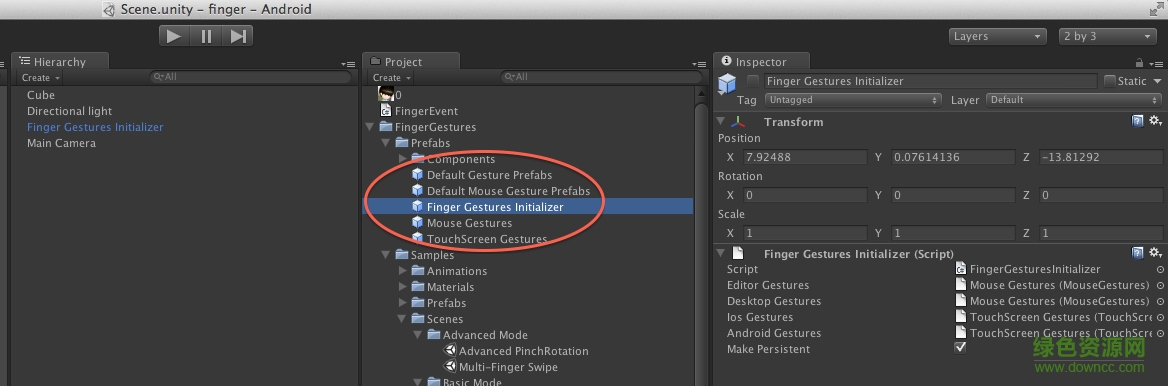Open the Multi-Finger Swipe scene icon
The width and height of the screenshot is (1168, 386).
click(450, 367)
